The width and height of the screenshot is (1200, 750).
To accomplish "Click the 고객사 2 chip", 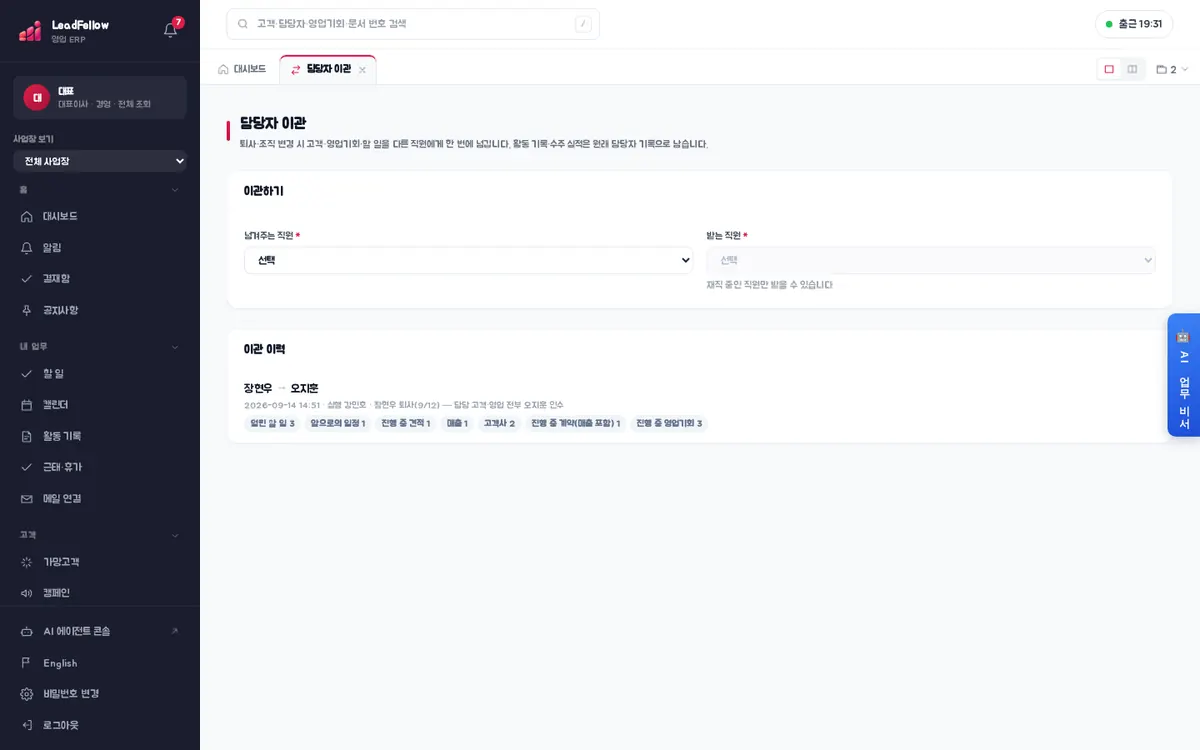I will pyautogui.click(x=499, y=424).
